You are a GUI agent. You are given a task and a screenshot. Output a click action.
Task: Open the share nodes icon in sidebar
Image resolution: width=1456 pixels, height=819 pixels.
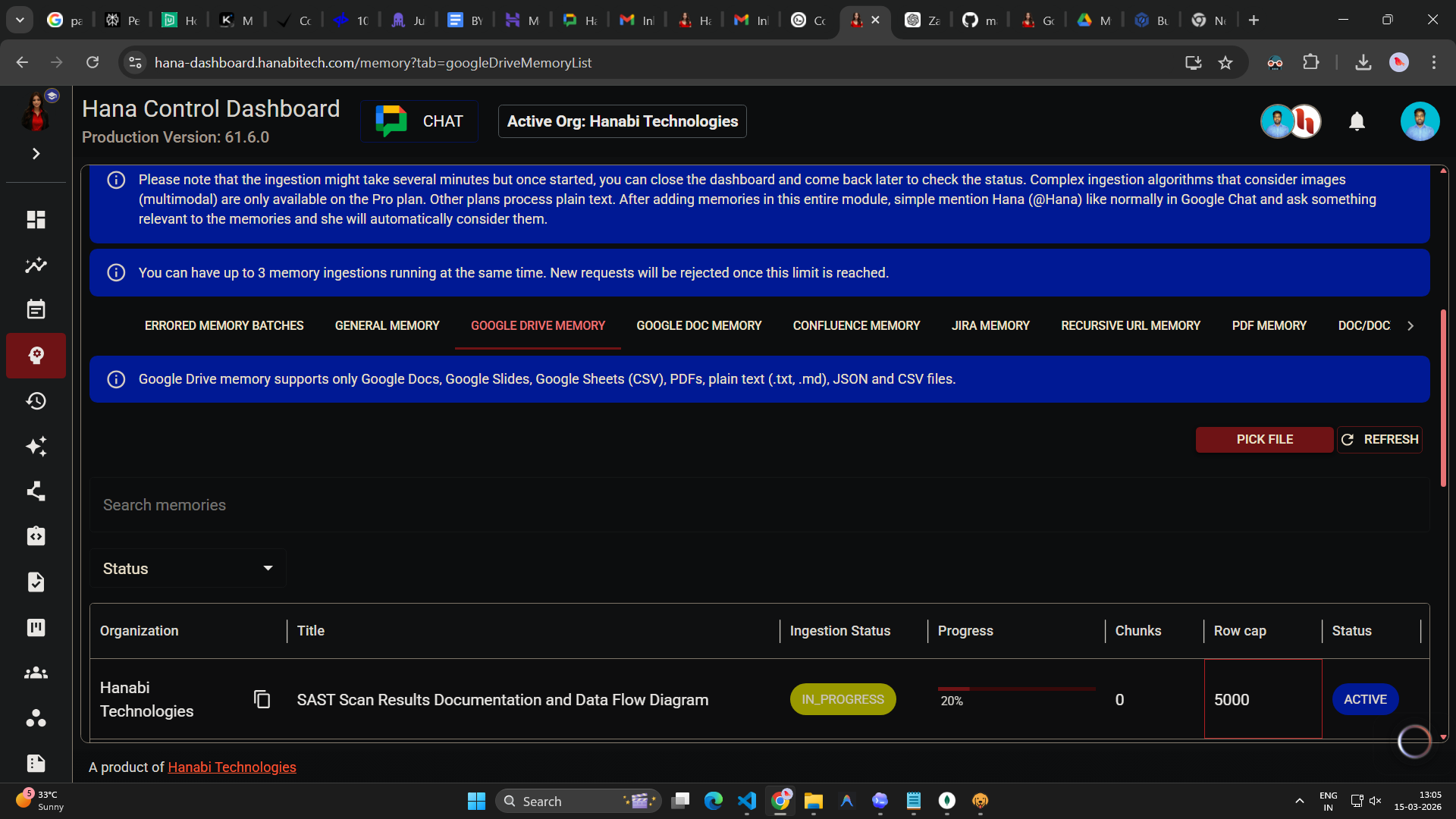coord(36,491)
